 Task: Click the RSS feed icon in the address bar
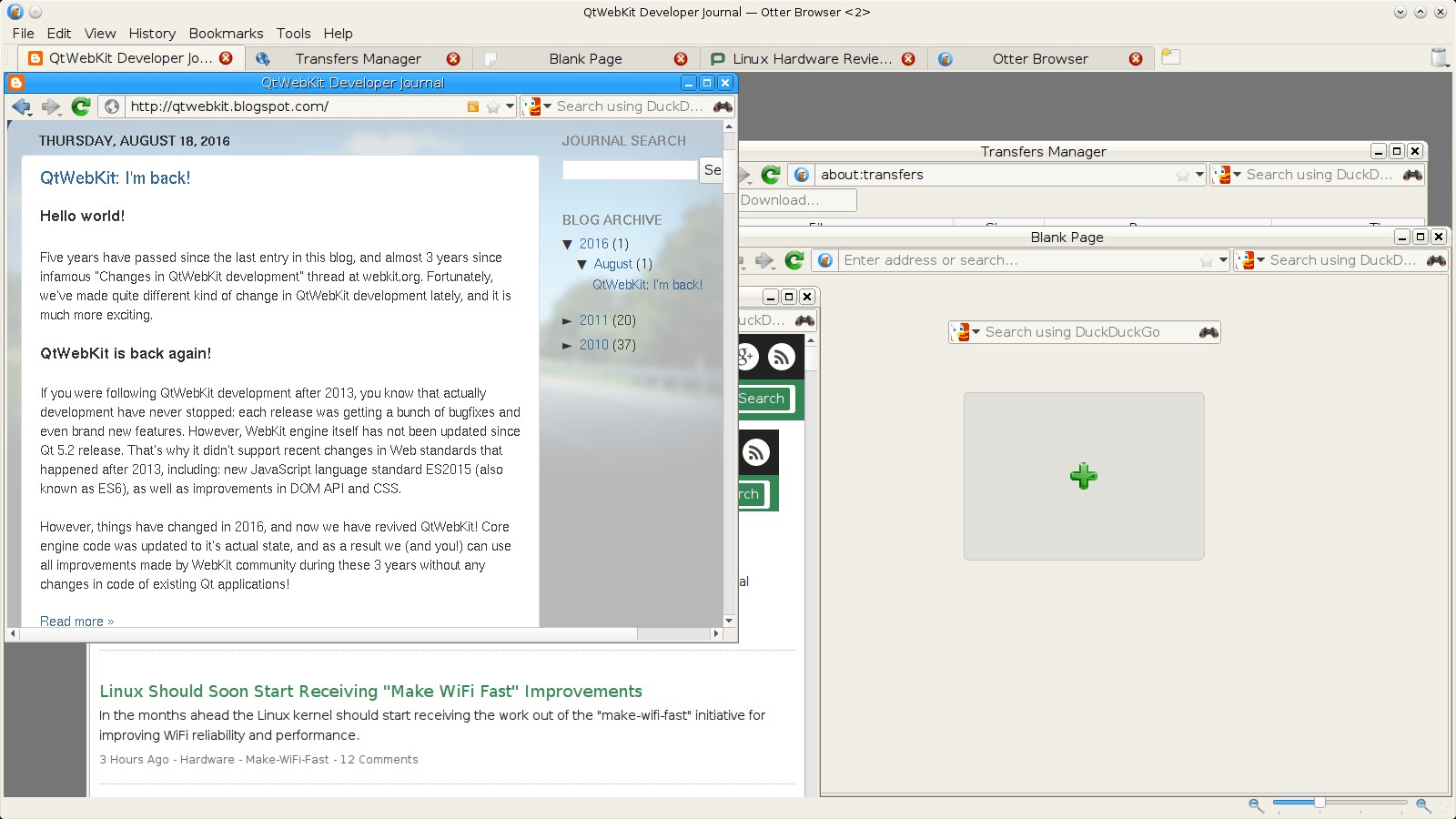coord(472,106)
